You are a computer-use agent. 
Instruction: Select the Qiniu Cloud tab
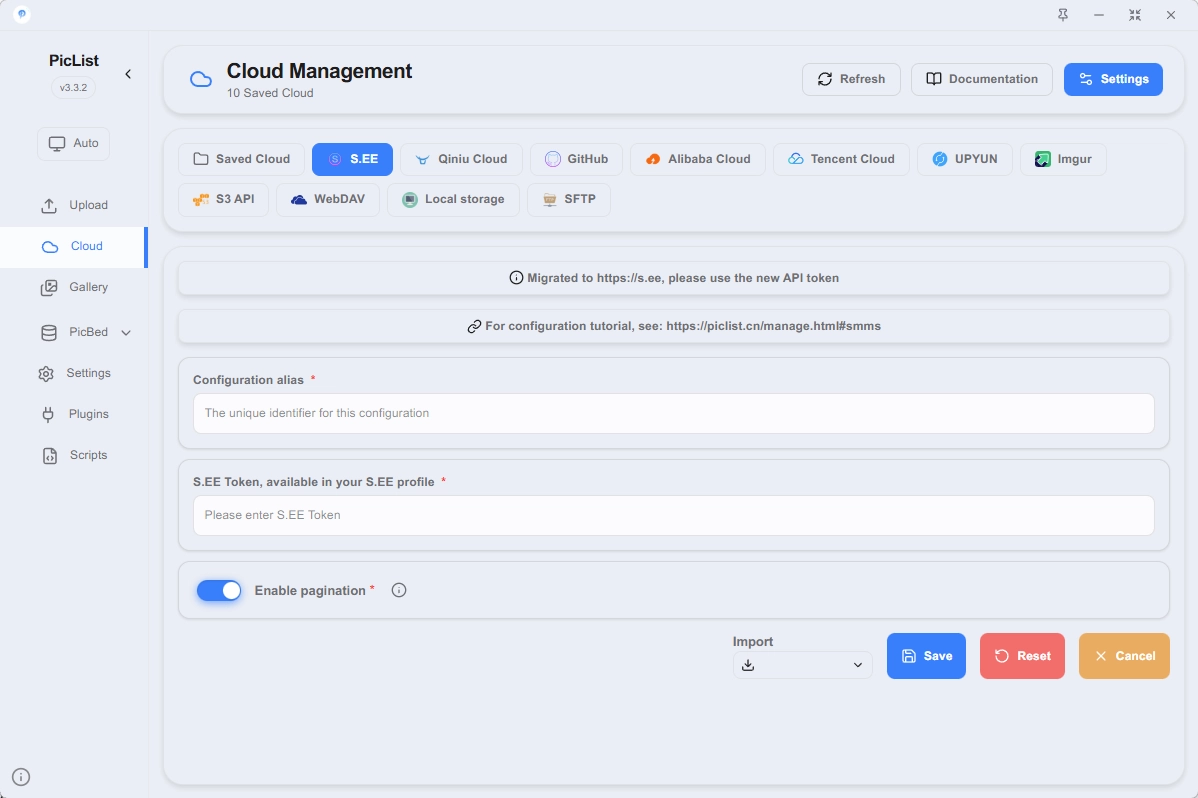point(461,159)
